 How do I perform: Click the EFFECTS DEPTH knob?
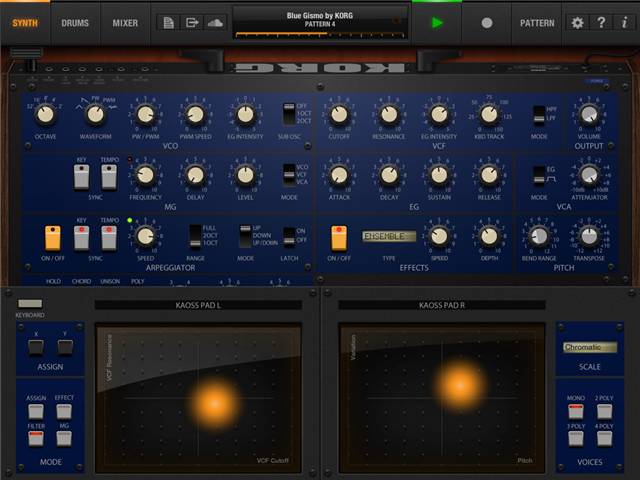click(489, 236)
